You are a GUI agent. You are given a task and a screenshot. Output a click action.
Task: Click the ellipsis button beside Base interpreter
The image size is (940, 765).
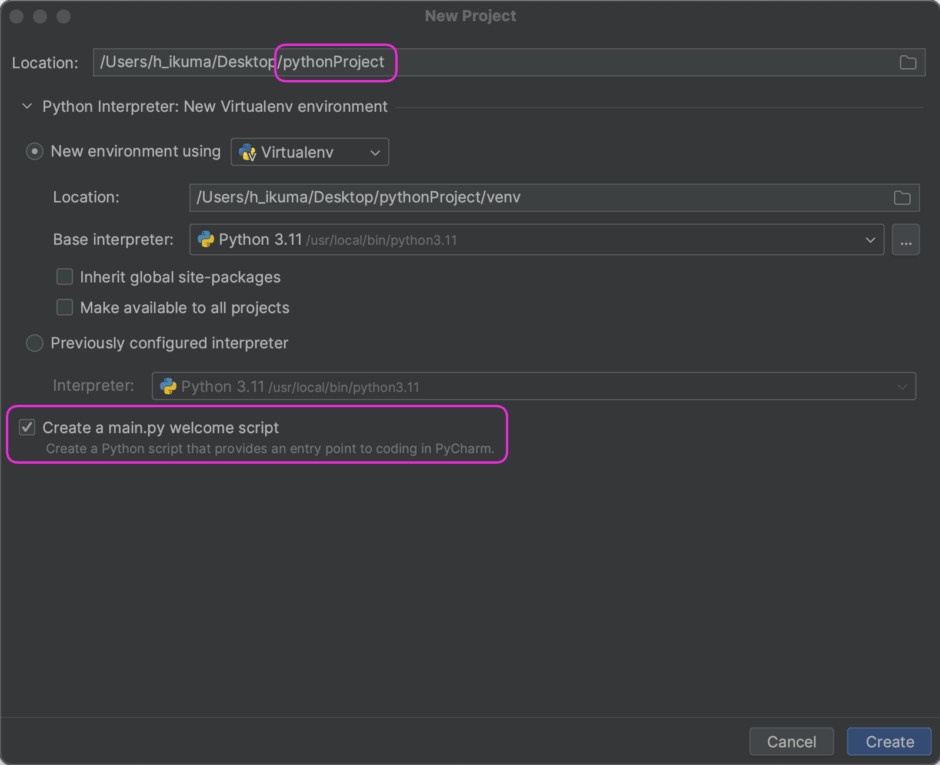tap(906, 240)
